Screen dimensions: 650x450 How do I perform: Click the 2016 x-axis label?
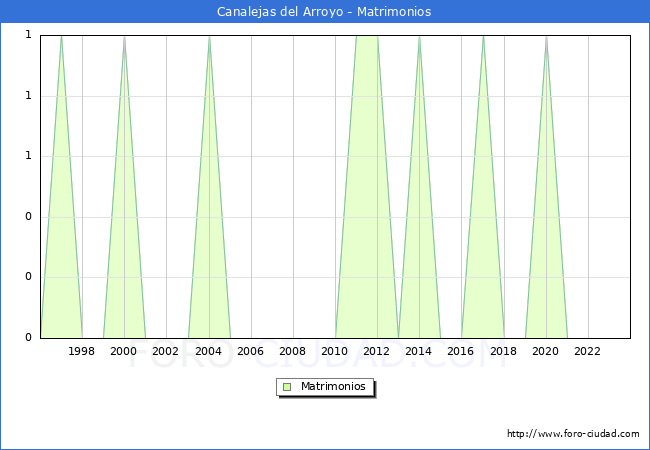[461, 351]
